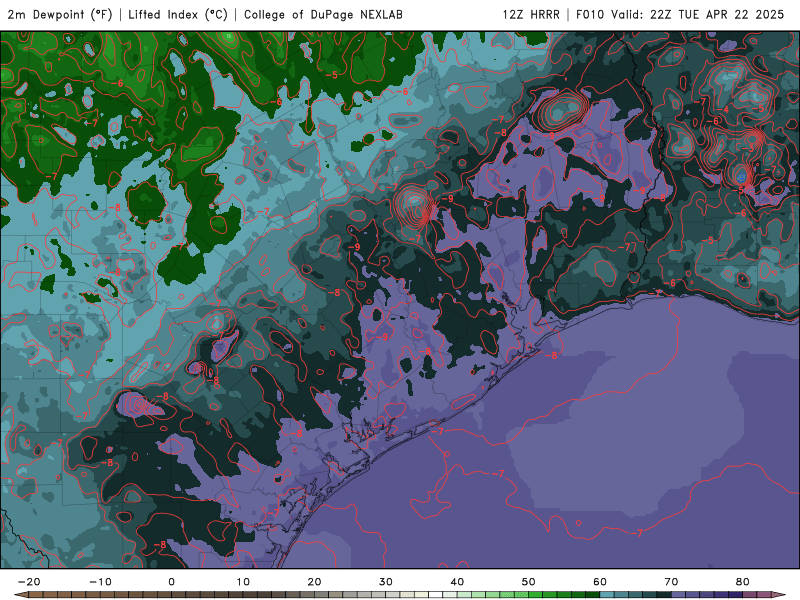The width and height of the screenshot is (800, 600).
Task: Click the -3 lifted index contour label
Action: click(x=748, y=147)
